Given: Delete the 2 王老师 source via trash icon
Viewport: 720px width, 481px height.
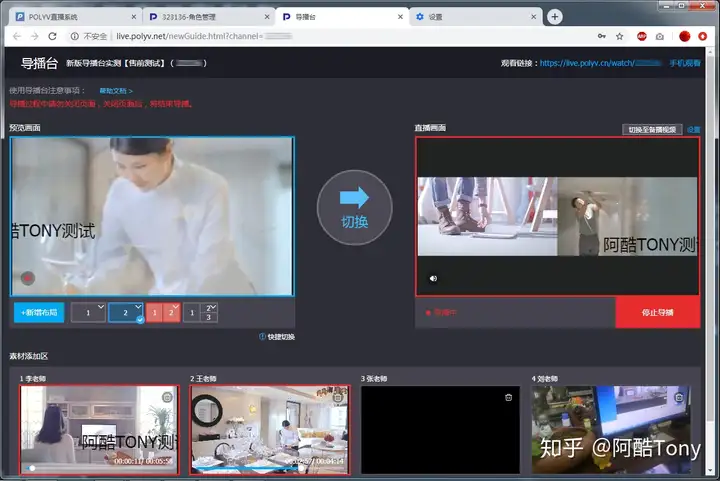Looking at the screenshot, I should (338, 397).
